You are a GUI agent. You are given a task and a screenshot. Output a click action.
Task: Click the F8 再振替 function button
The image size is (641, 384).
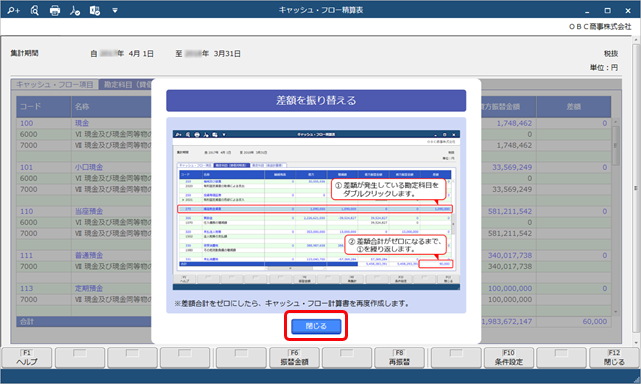399,358
